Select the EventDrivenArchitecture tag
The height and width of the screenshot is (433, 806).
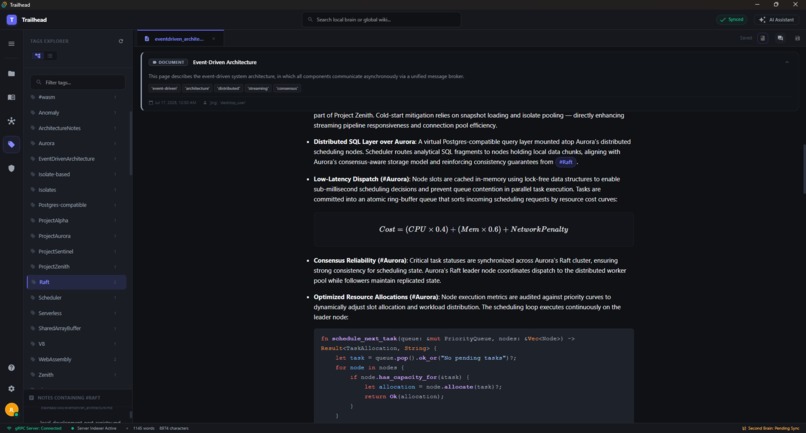pos(76,159)
